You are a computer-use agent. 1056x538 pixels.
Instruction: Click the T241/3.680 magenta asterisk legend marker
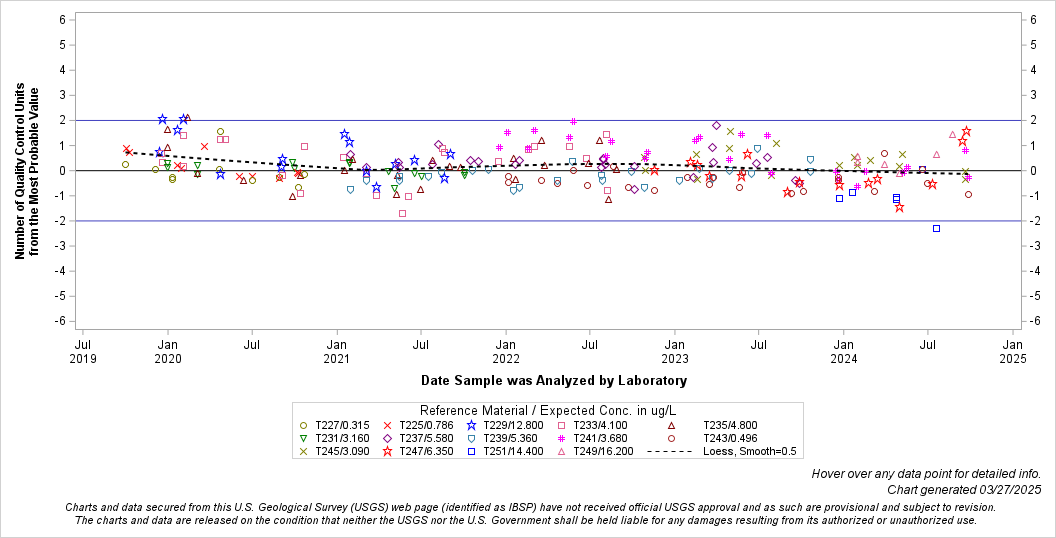click(561, 438)
